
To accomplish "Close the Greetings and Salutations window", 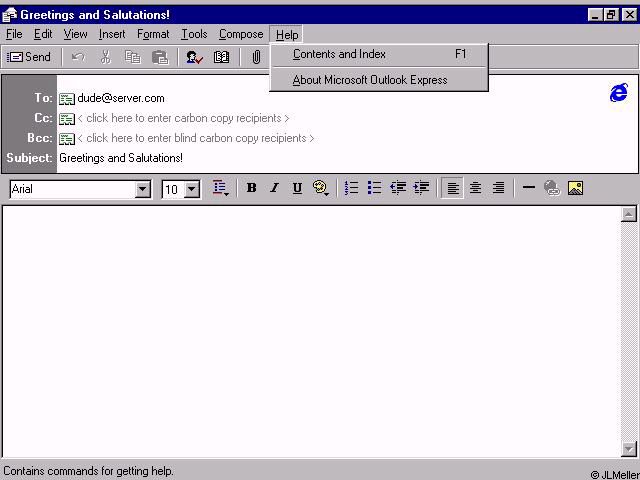I will (x=629, y=15).
